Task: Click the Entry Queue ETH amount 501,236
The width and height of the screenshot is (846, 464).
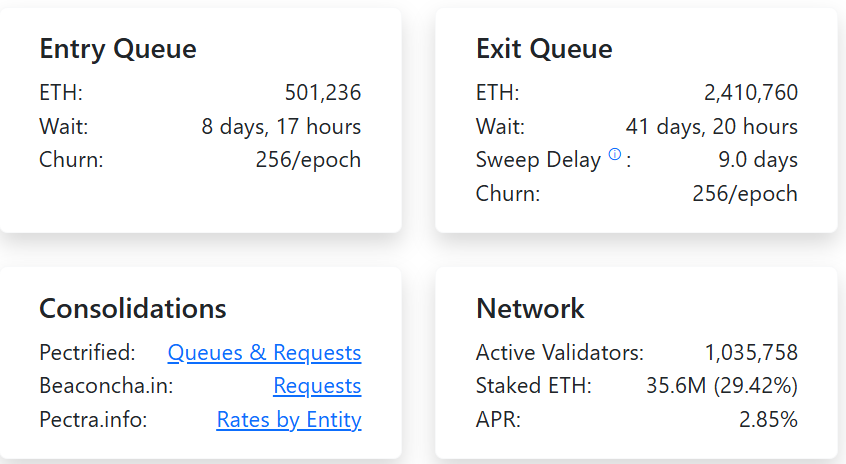Action: tap(322, 94)
